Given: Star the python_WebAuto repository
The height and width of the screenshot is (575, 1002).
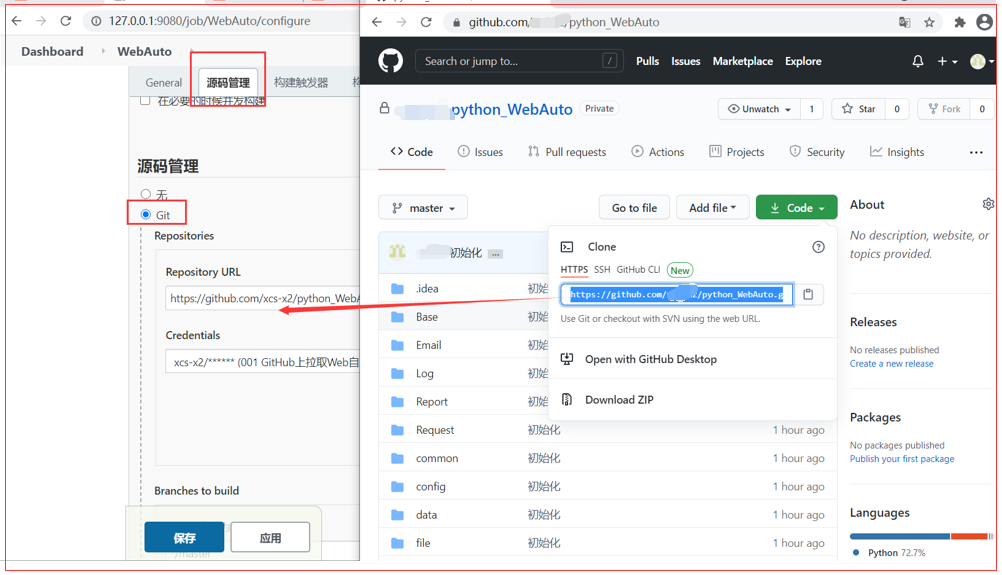Looking at the screenshot, I should click(859, 109).
